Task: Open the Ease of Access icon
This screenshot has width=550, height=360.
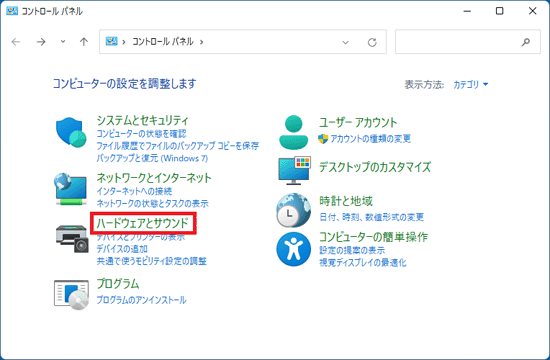Action: click(294, 249)
